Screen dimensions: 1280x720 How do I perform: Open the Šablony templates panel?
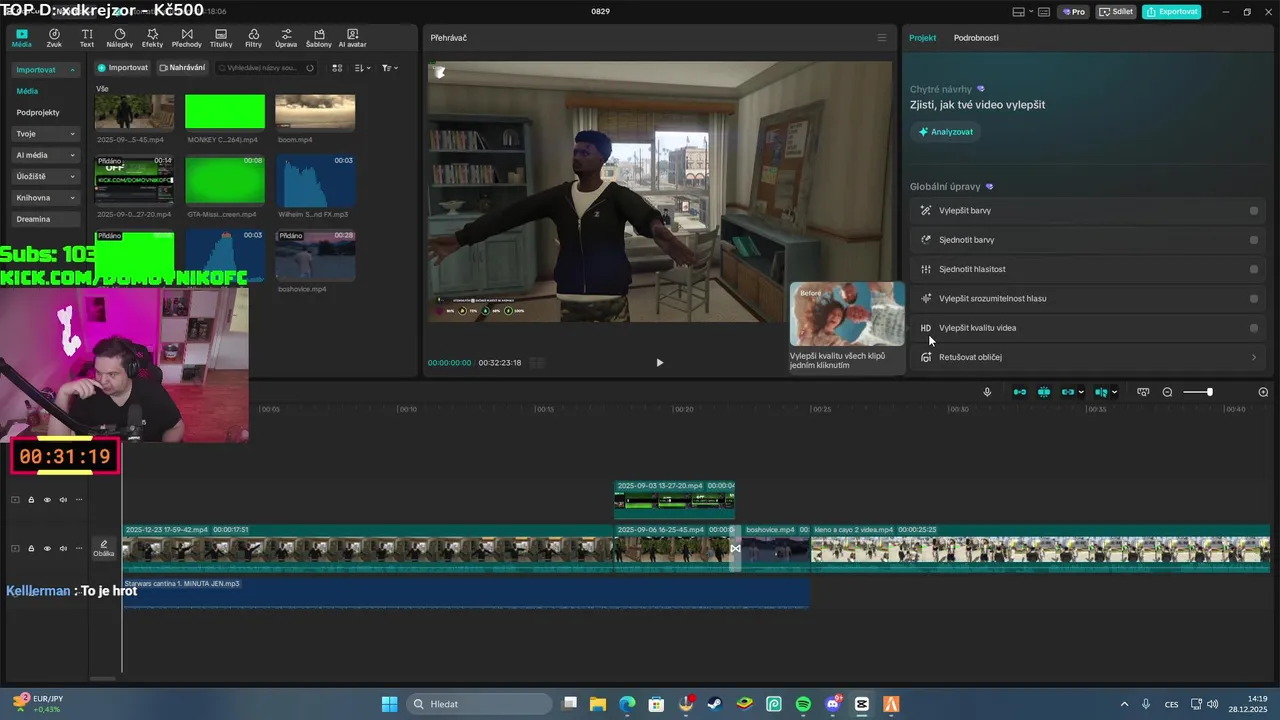click(319, 38)
